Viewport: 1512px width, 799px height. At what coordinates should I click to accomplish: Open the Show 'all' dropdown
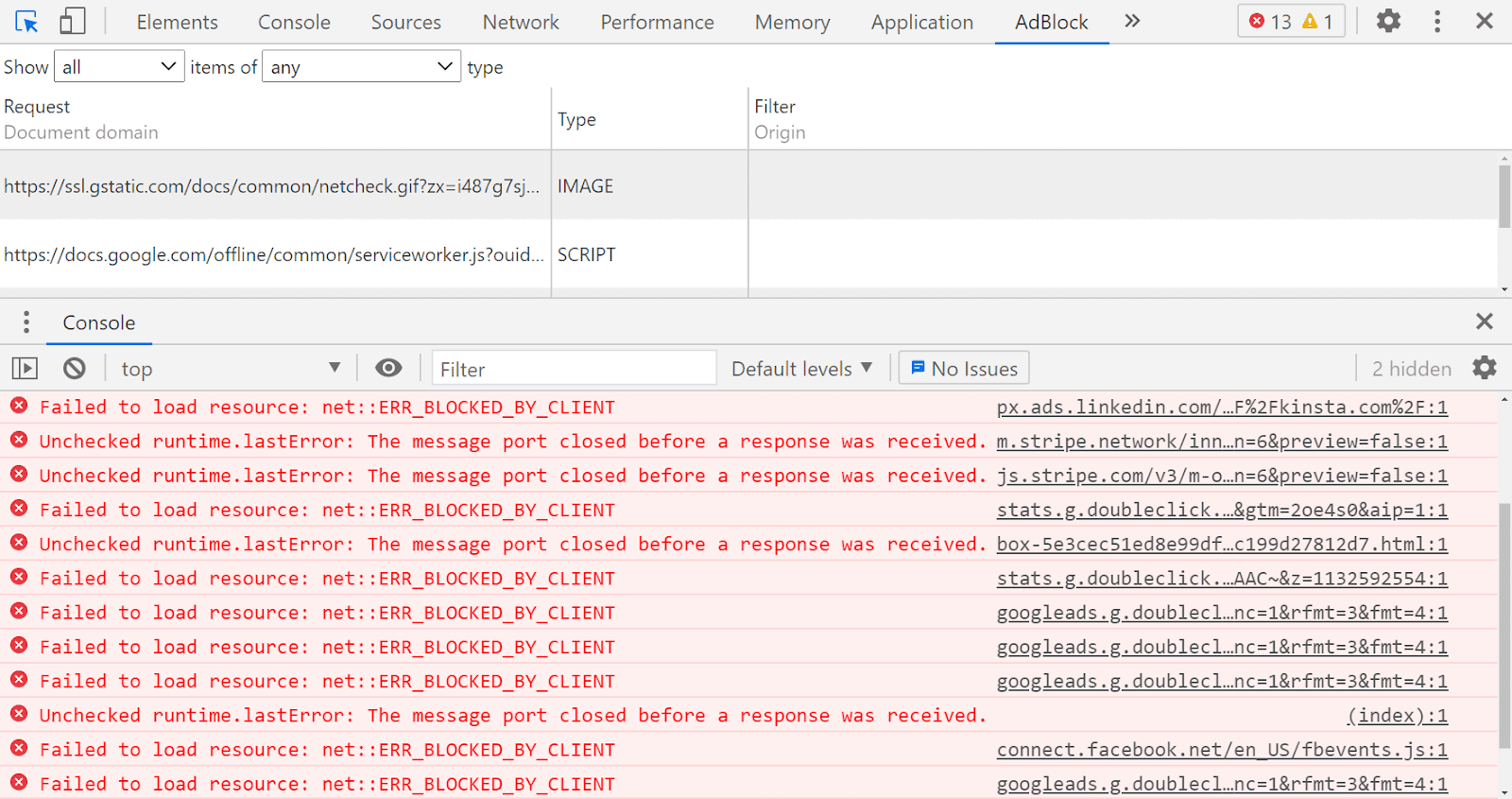point(119,67)
